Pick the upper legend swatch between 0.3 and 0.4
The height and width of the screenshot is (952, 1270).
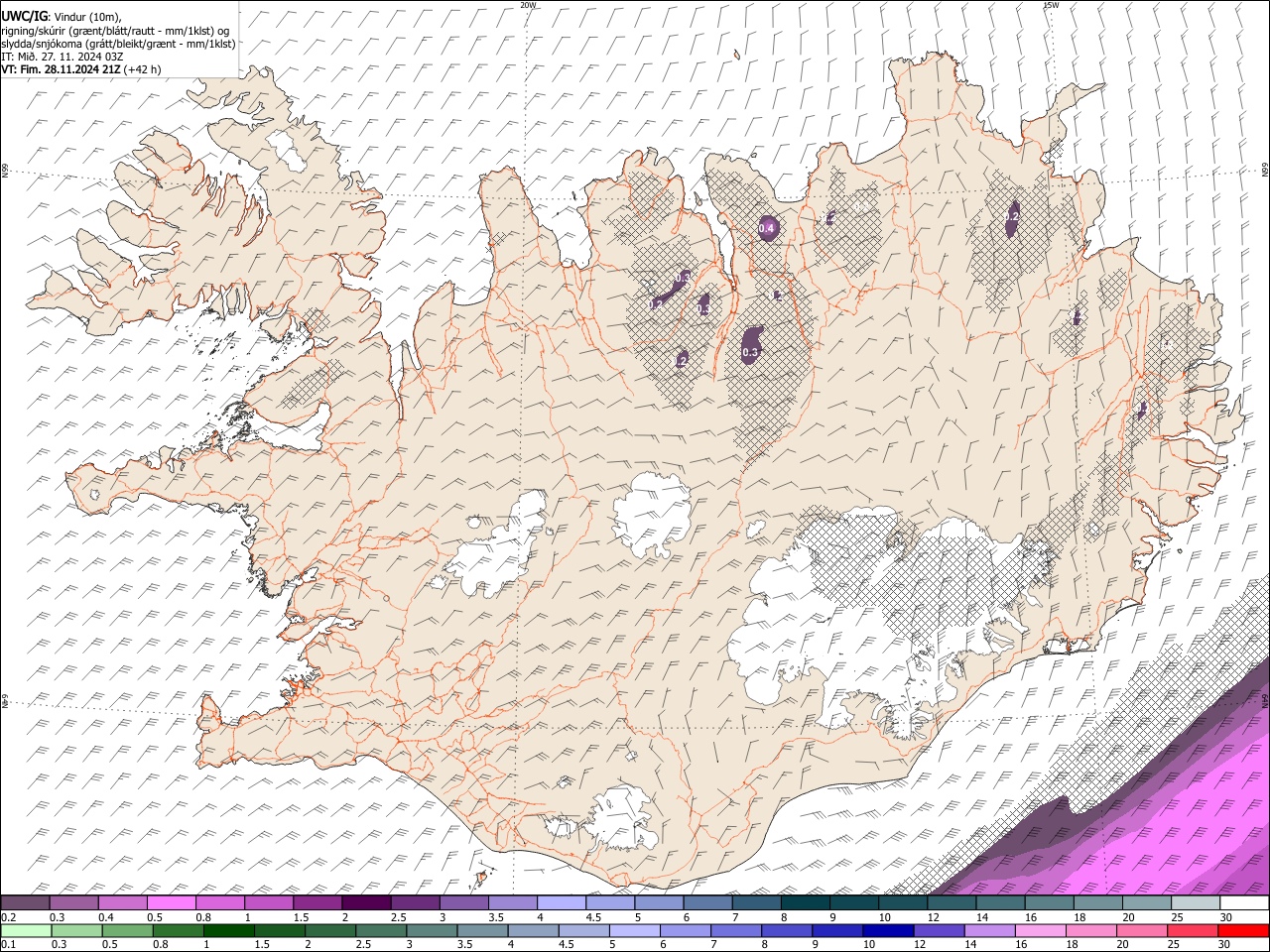click(x=73, y=903)
